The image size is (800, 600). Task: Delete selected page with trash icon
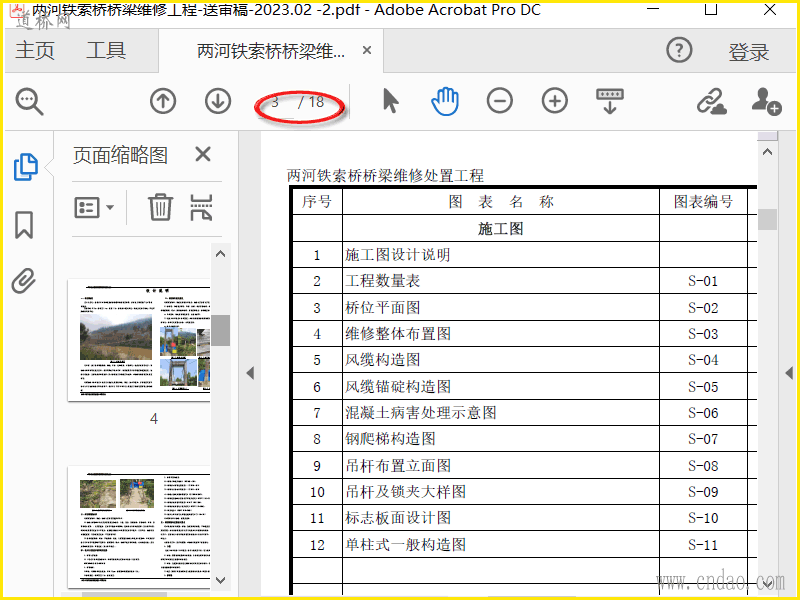[x=160, y=207]
